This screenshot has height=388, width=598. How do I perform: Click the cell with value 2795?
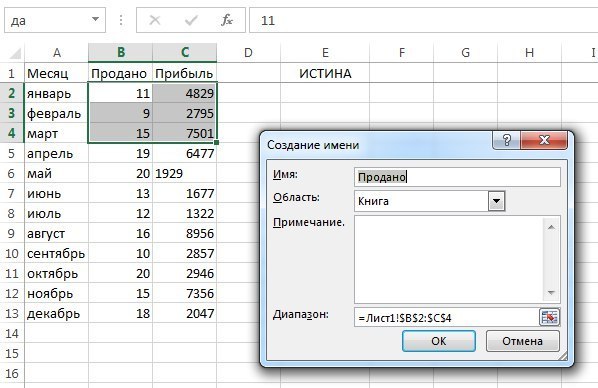pos(185,113)
